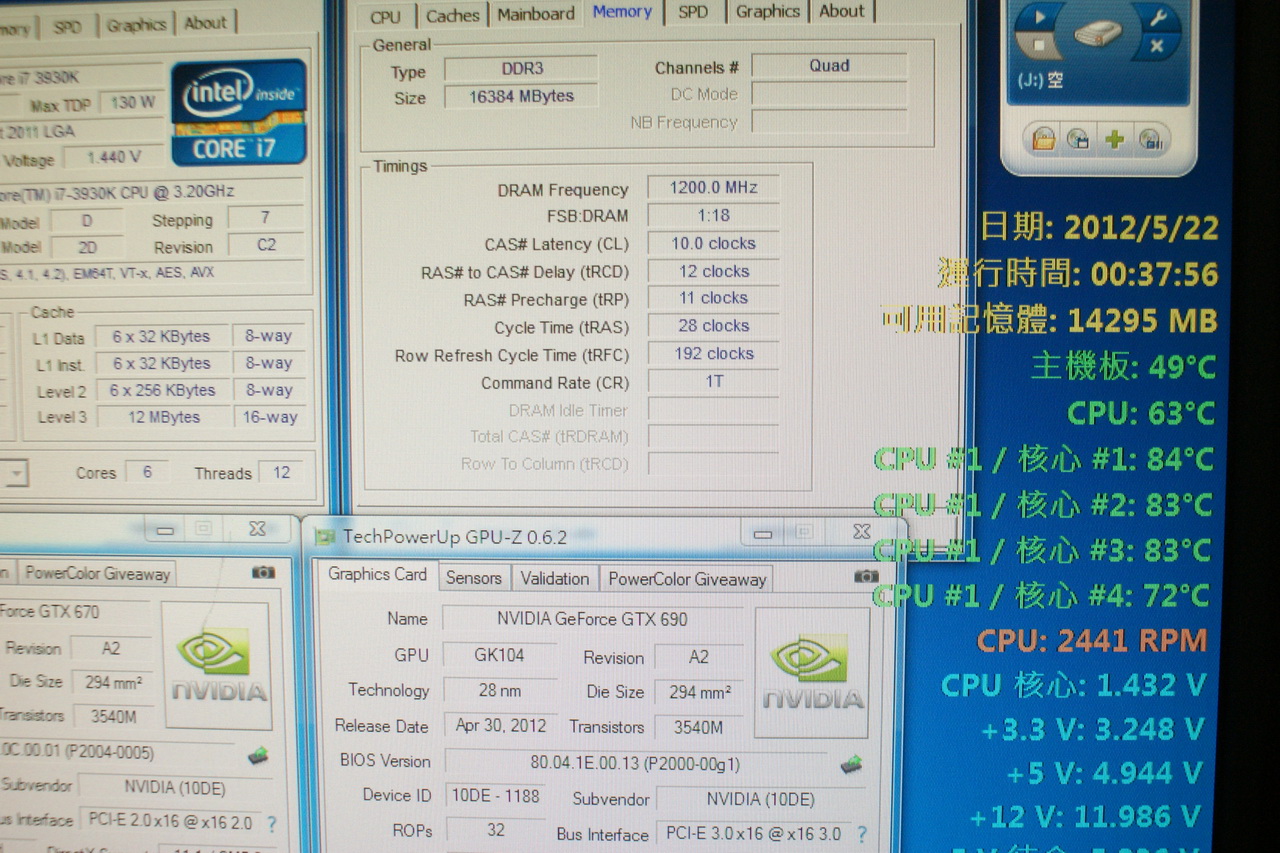Open the Graphics tab in left CPU-Z window
Viewport: 1280px width, 853px height.
(x=137, y=23)
